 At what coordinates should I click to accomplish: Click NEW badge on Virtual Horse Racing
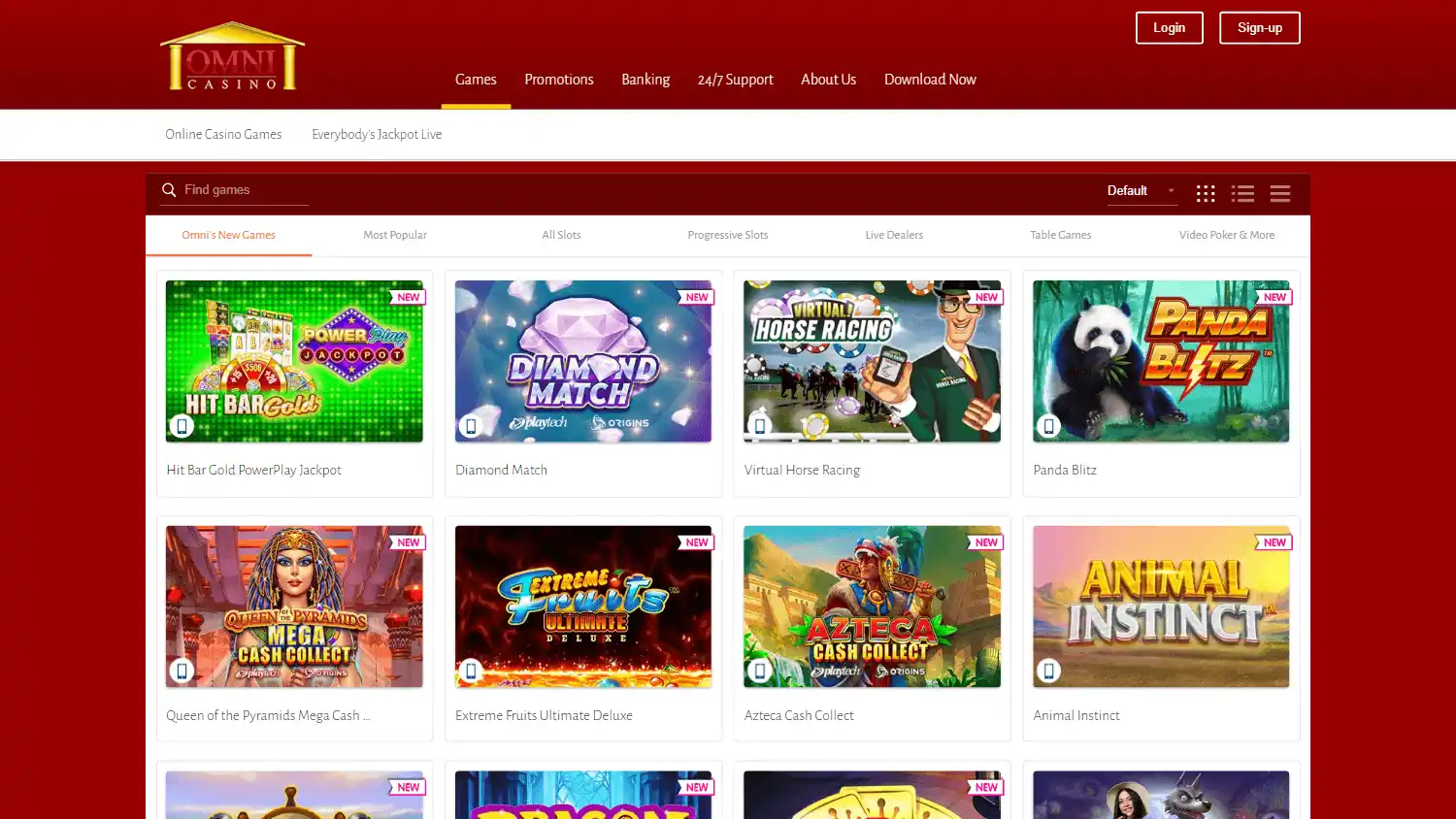click(985, 297)
